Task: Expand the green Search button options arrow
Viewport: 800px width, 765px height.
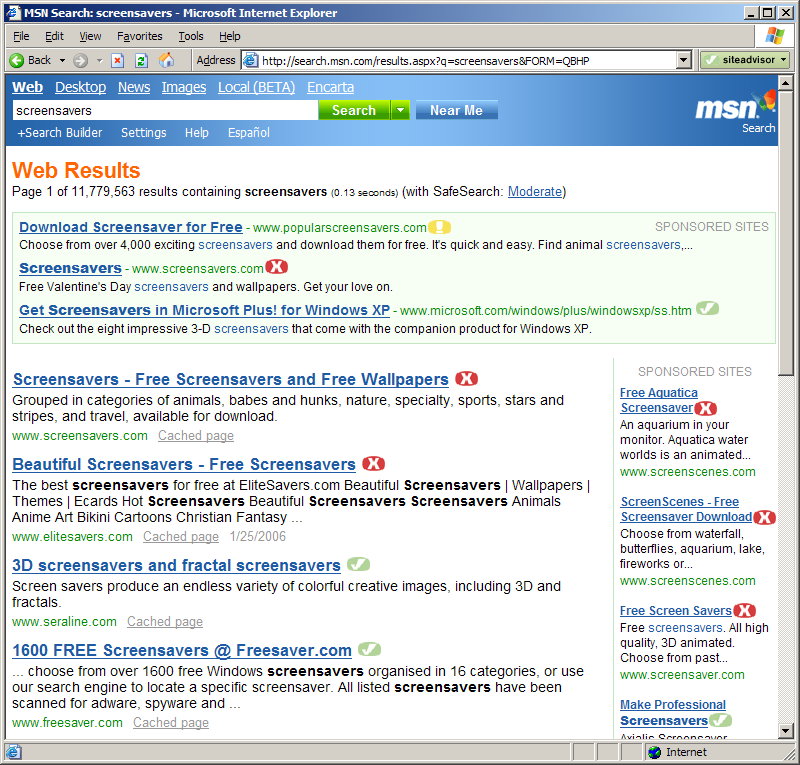Action: [x=401, y=110]
